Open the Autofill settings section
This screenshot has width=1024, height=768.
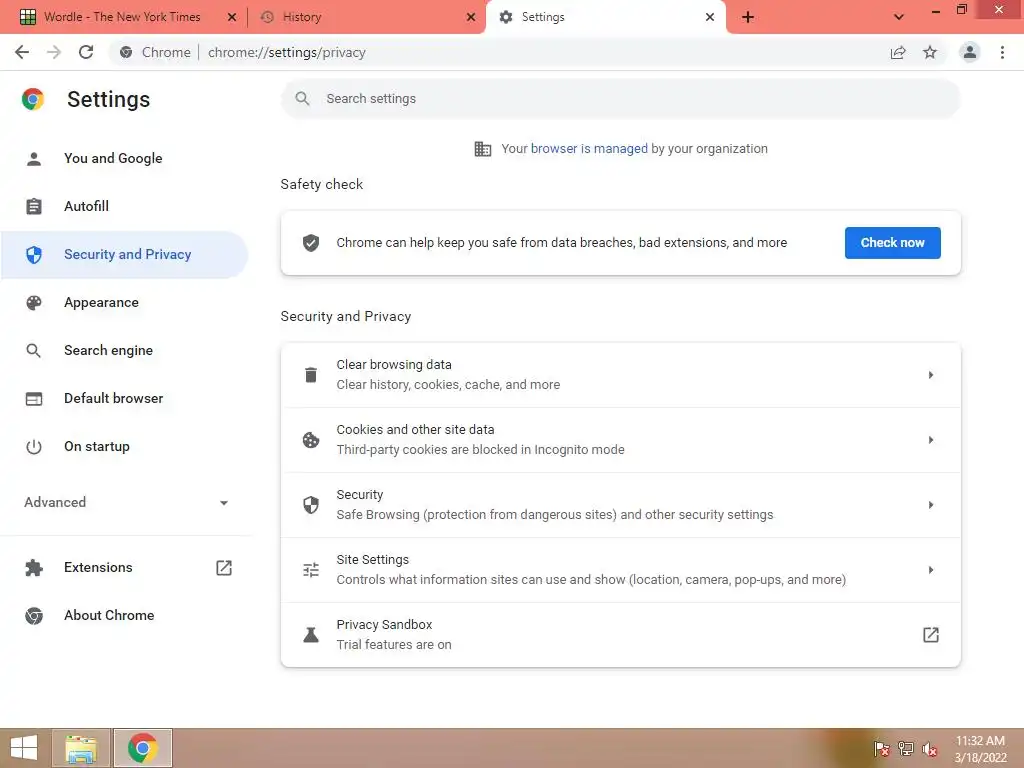(x=124, y=206)
